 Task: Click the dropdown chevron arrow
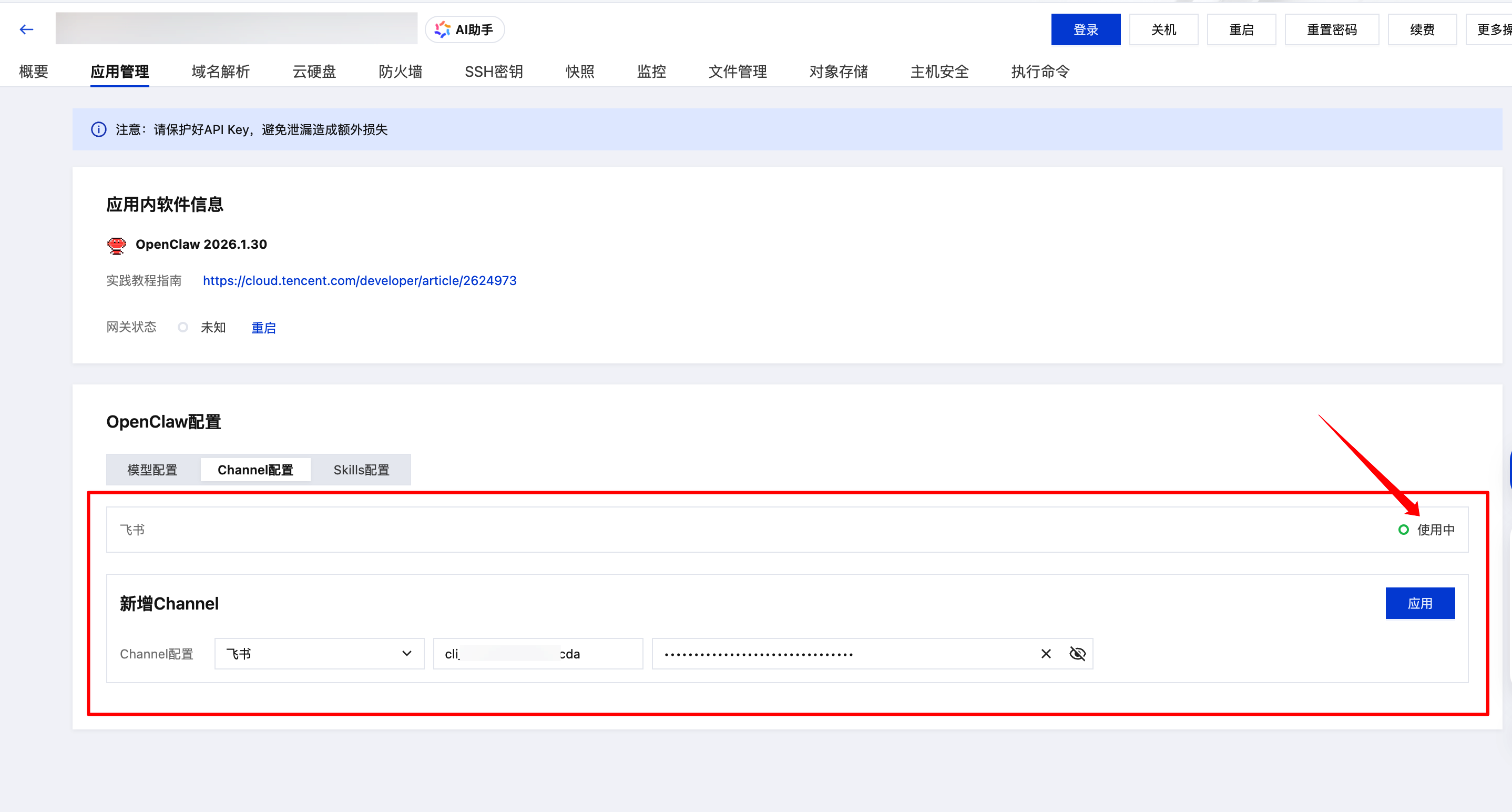pos(406,654)
